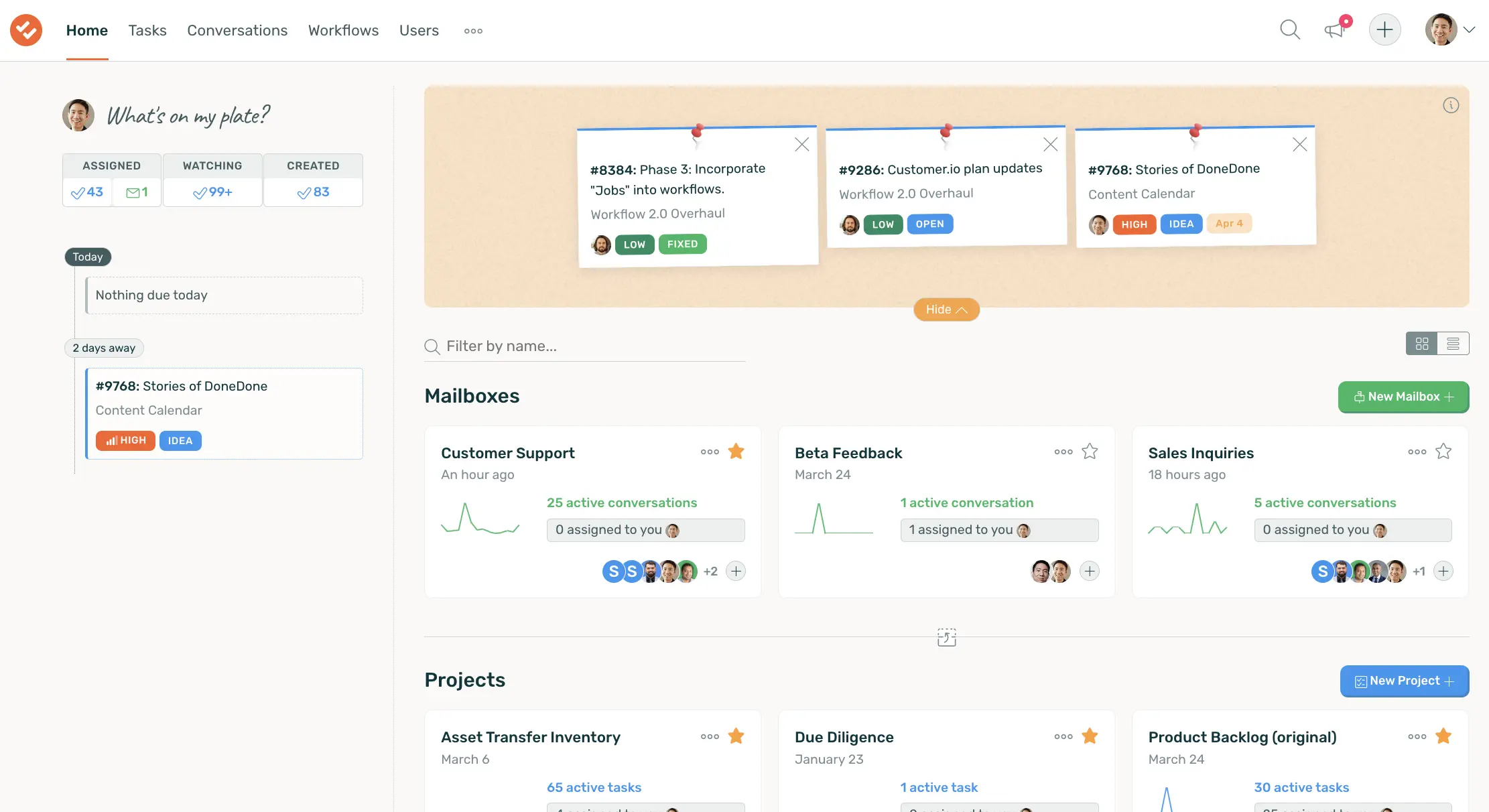The image size is (1489, 812).
Task: Open 25 active conversations link
Action: tap(622, 503)
